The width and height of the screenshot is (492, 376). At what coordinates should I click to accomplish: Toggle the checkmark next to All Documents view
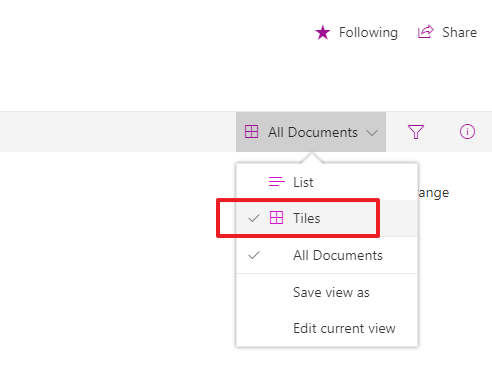[254, 255]
